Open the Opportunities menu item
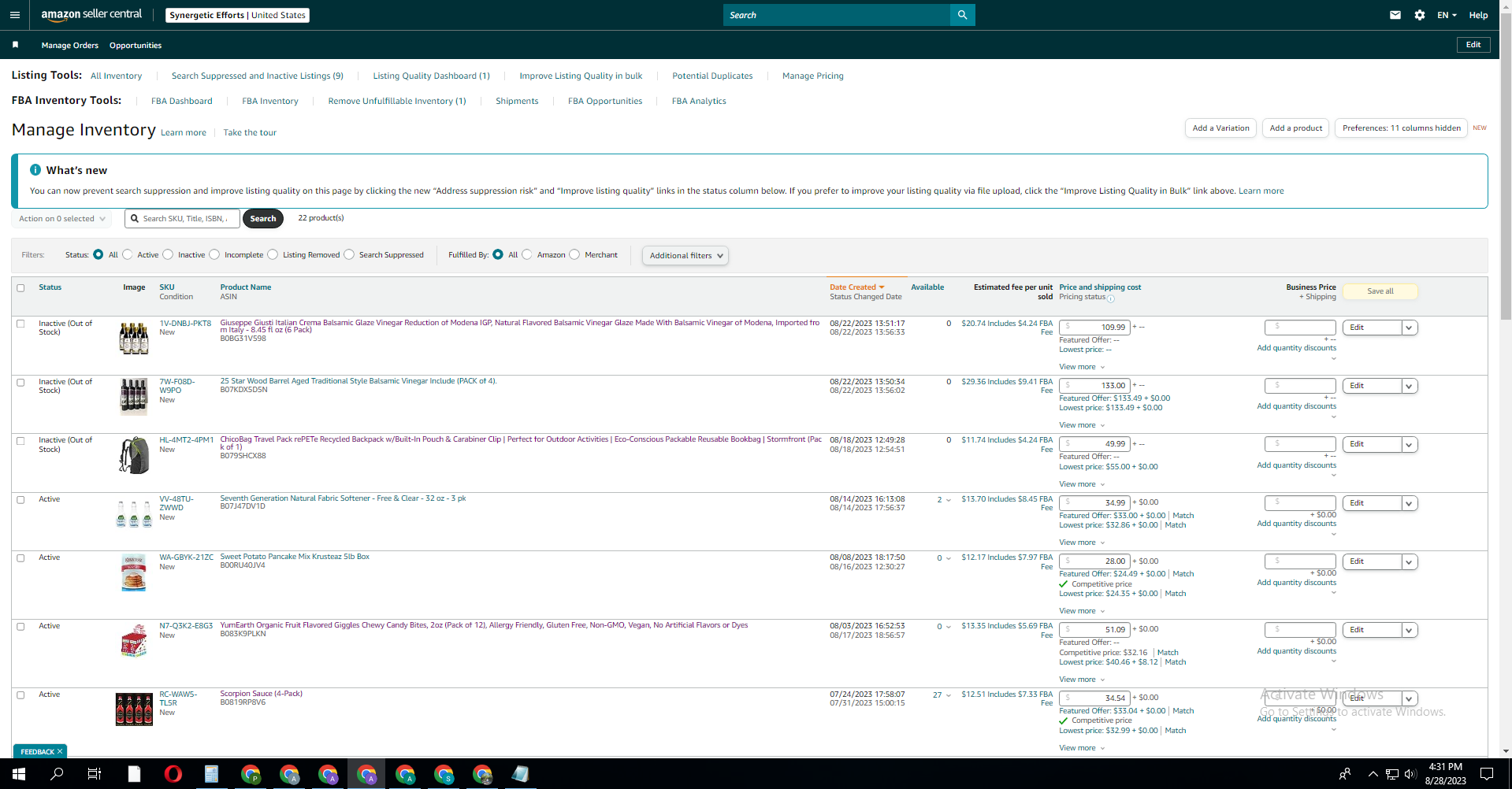 point(136,46)
